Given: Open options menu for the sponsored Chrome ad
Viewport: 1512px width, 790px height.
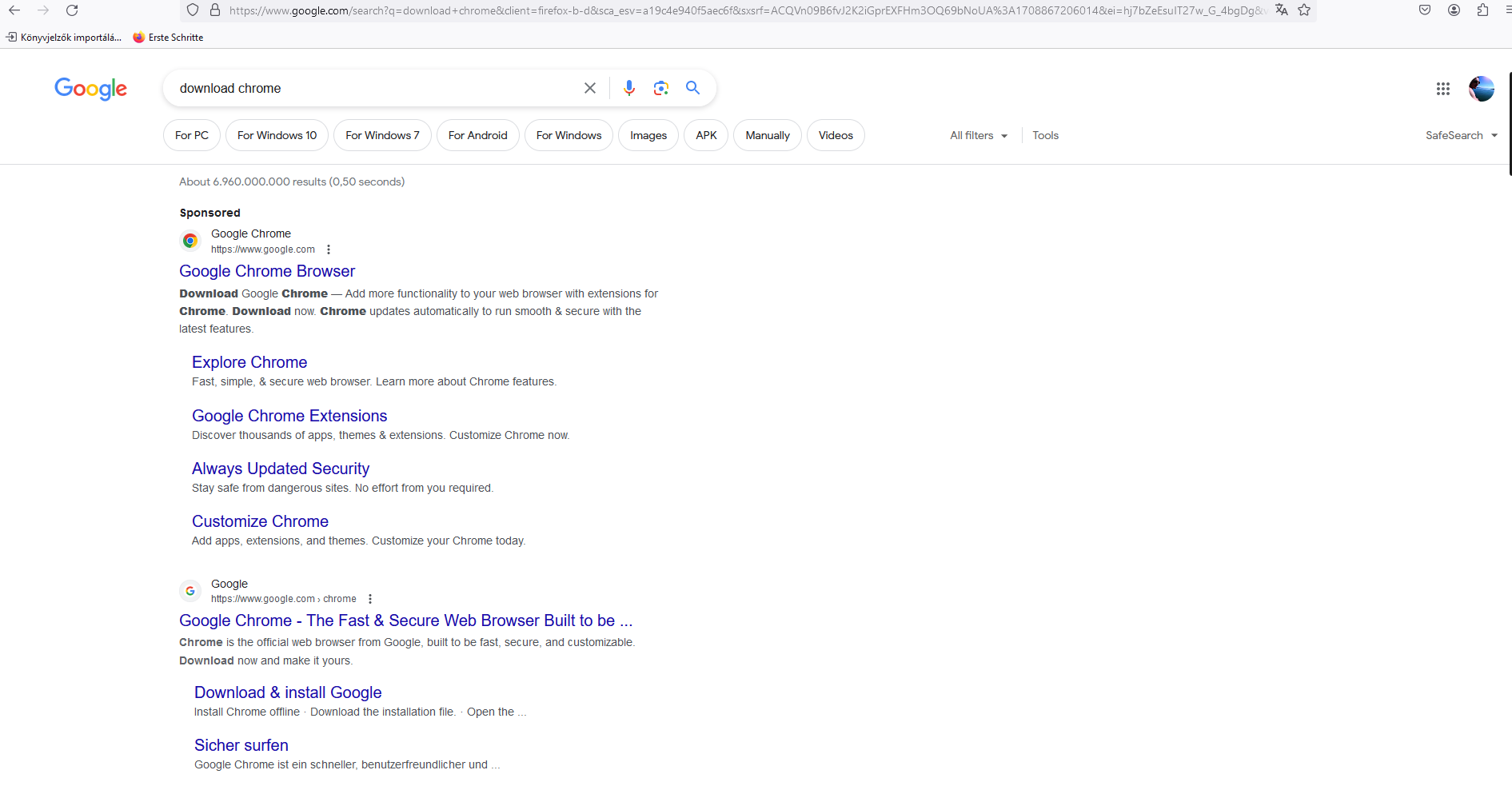Looking at the screenshot, I should point(329,249).
